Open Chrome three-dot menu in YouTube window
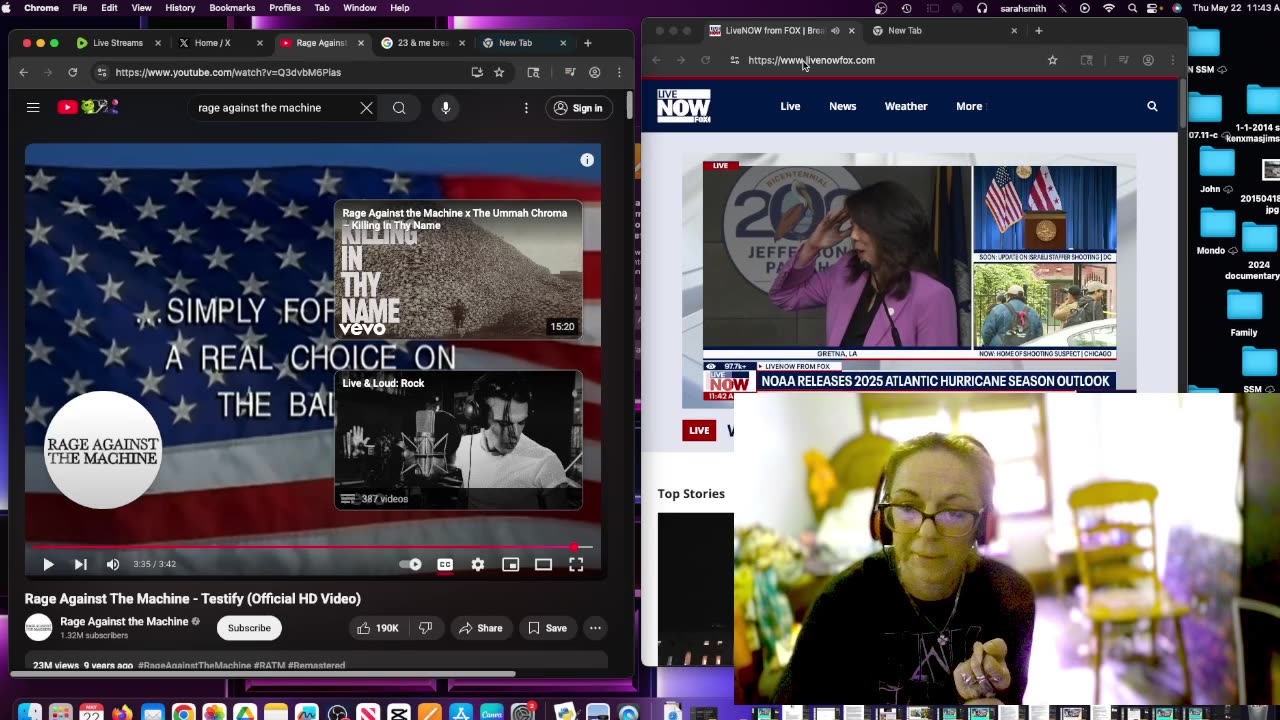This screenshot has height=720, width=1280. pyautogui.click(x=619, y=72)
